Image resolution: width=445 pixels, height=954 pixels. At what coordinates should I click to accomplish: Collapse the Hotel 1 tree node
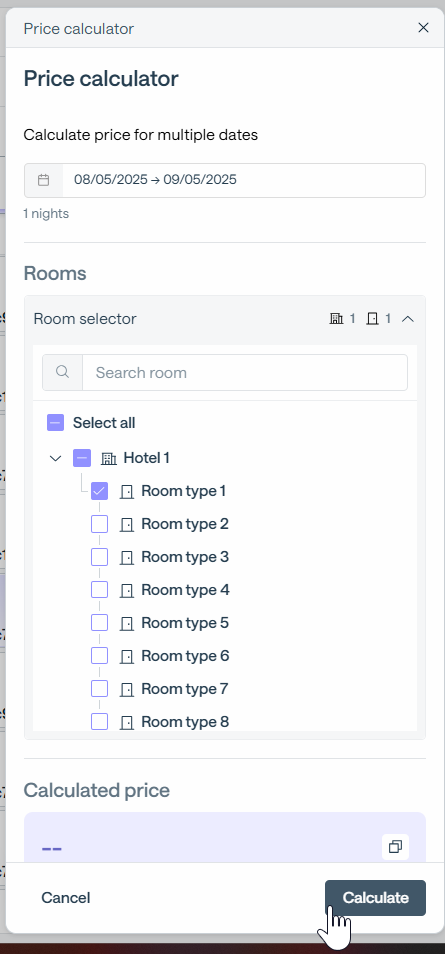(x=55, y=458)
